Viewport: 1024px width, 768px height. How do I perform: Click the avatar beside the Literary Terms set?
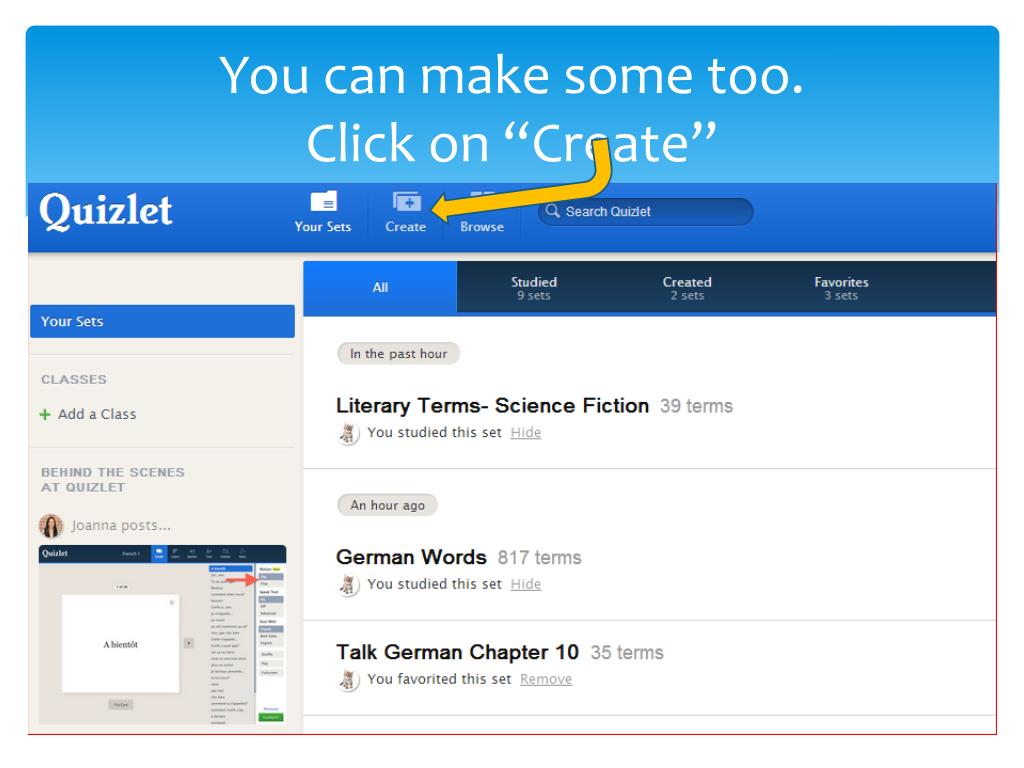[x=349, y=433]
